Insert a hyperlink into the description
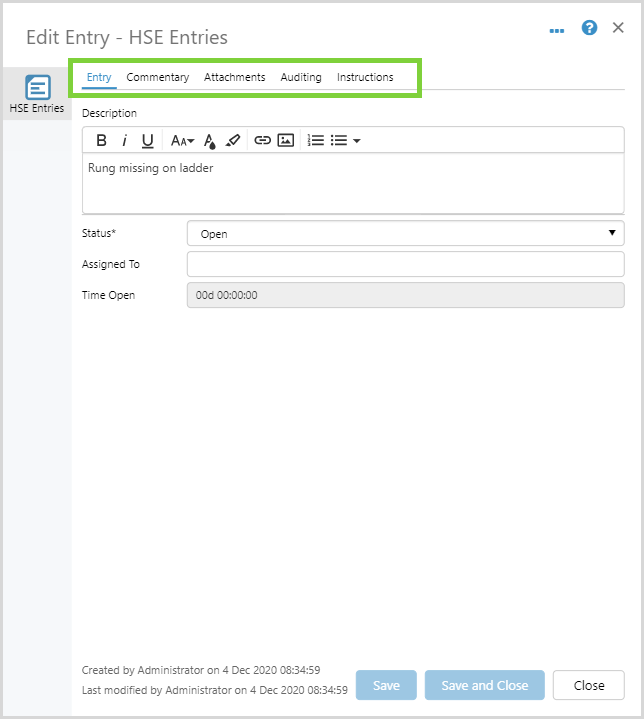 click(x=262, y=141)
